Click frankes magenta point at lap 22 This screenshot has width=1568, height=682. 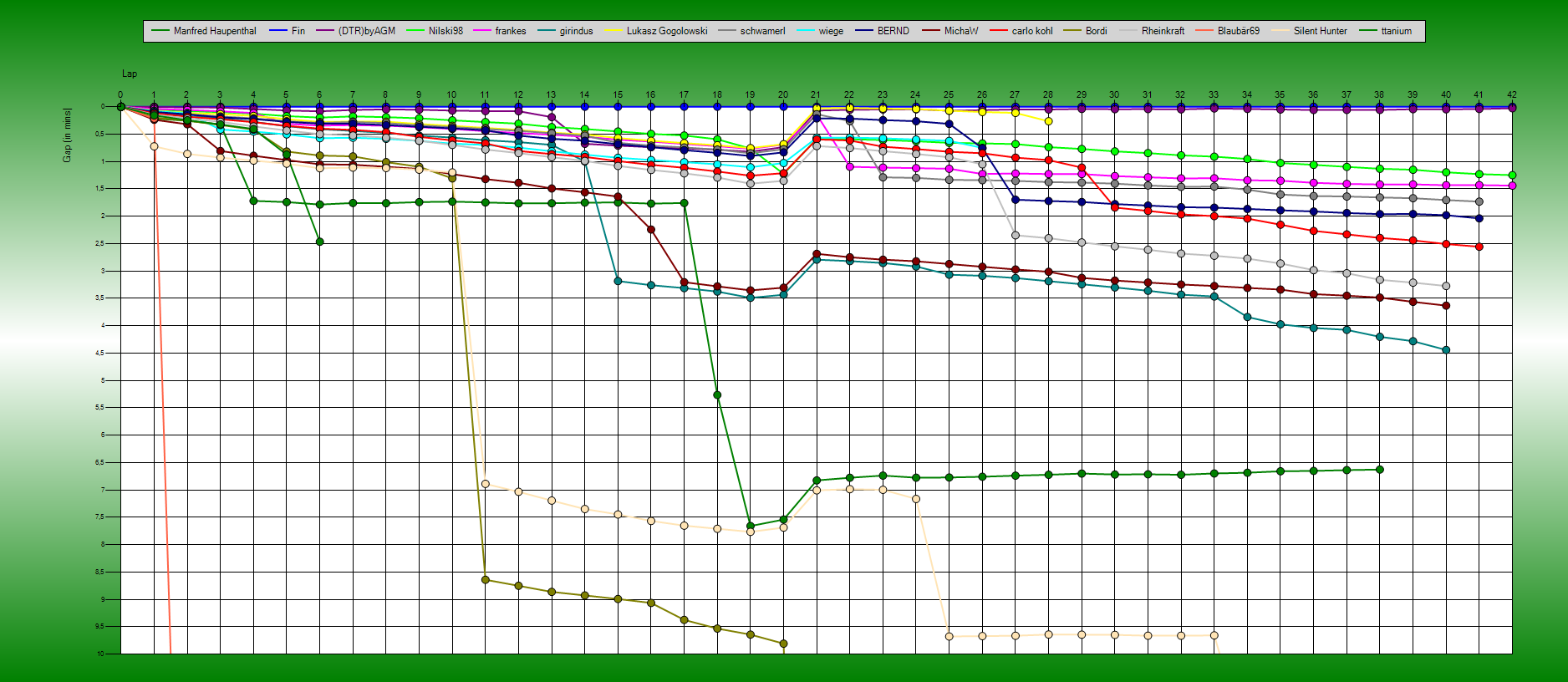point(849,166)
